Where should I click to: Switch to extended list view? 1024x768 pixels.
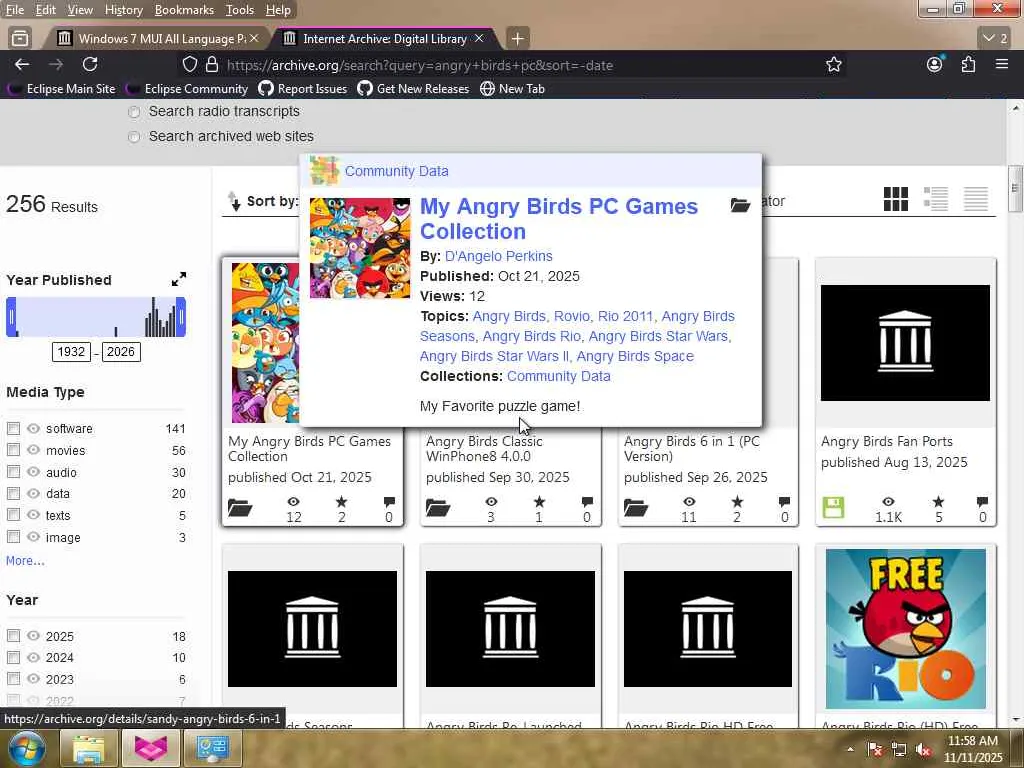(936, 199)
